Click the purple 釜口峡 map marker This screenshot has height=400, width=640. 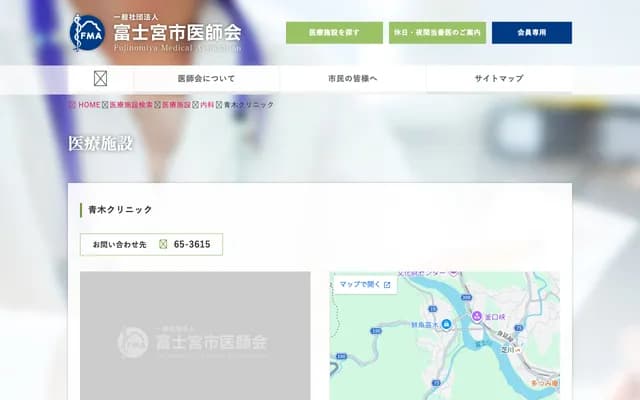coord(476,316)
